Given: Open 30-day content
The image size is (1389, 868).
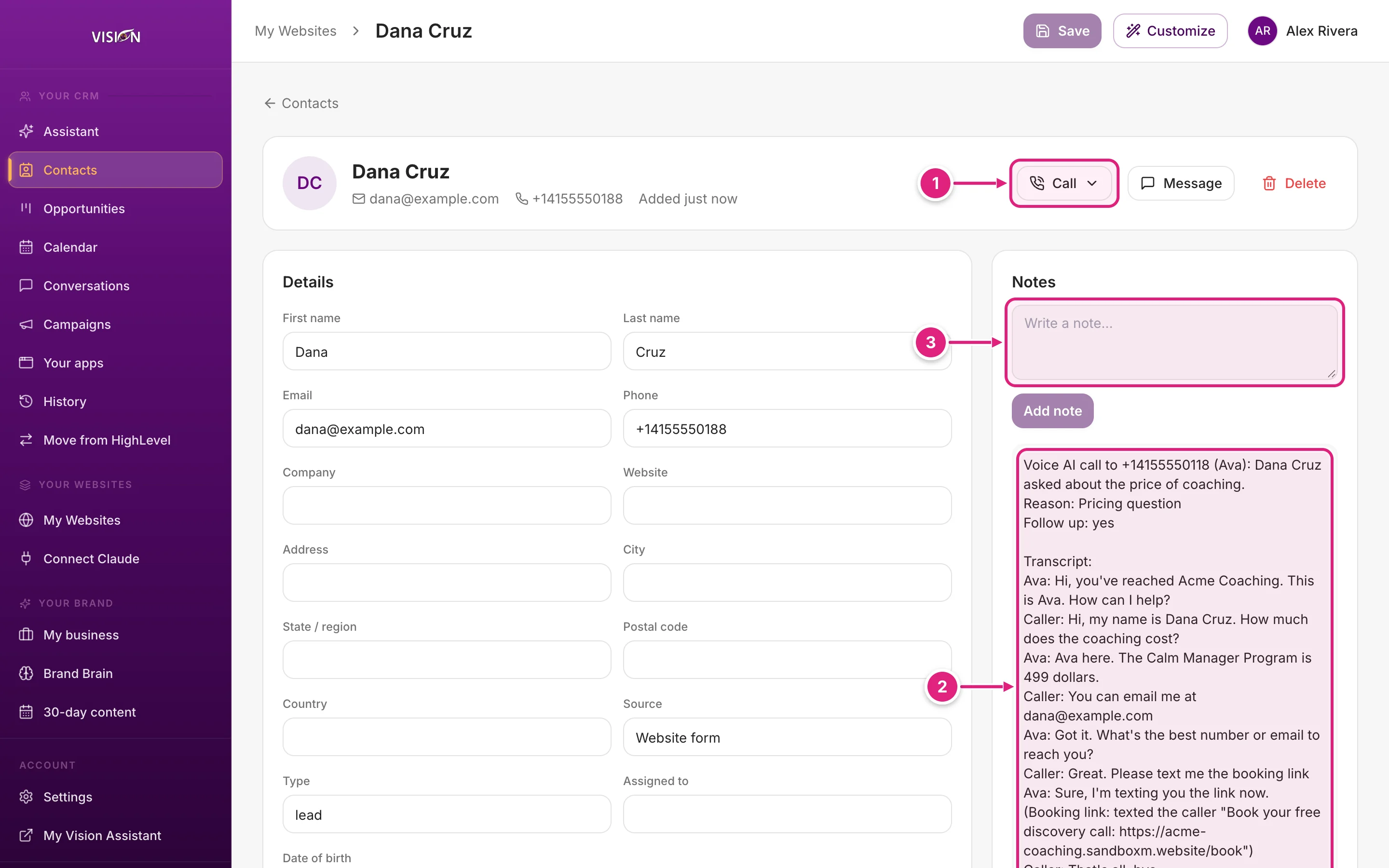Looking at the screenshot, I should click(x=115, y=712).
